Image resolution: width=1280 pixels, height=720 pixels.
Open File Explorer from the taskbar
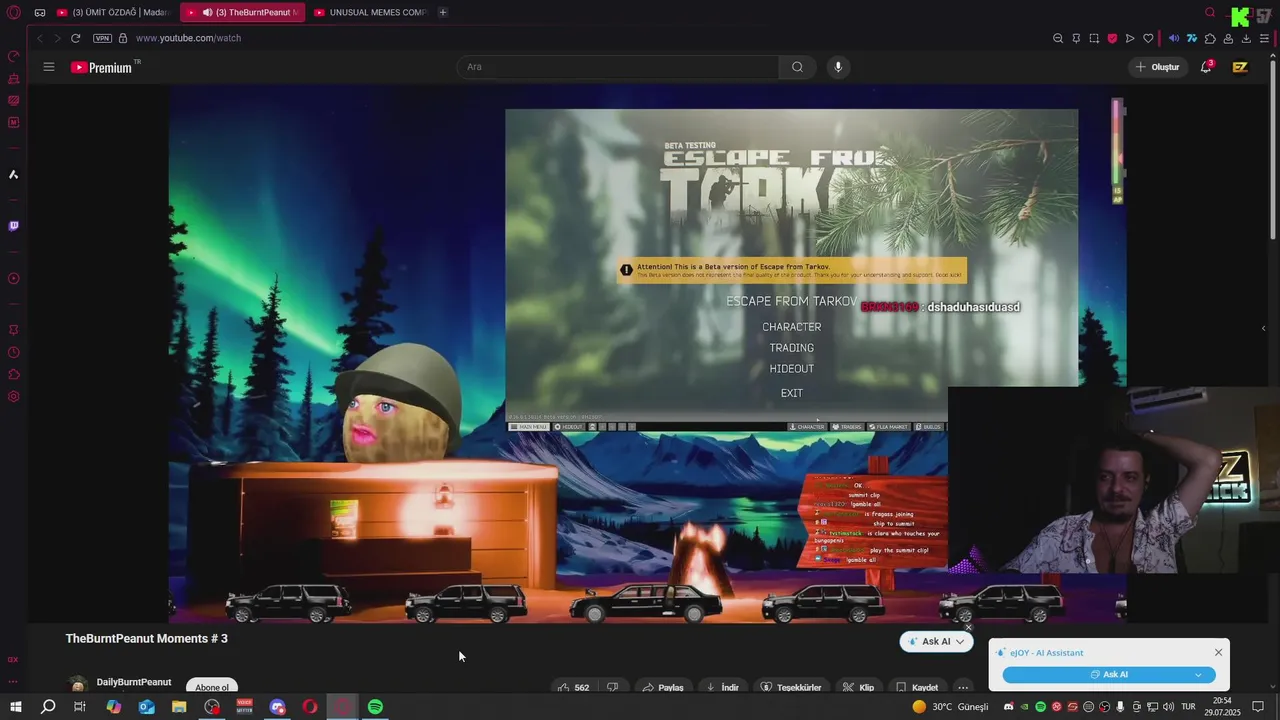[179, 707]
